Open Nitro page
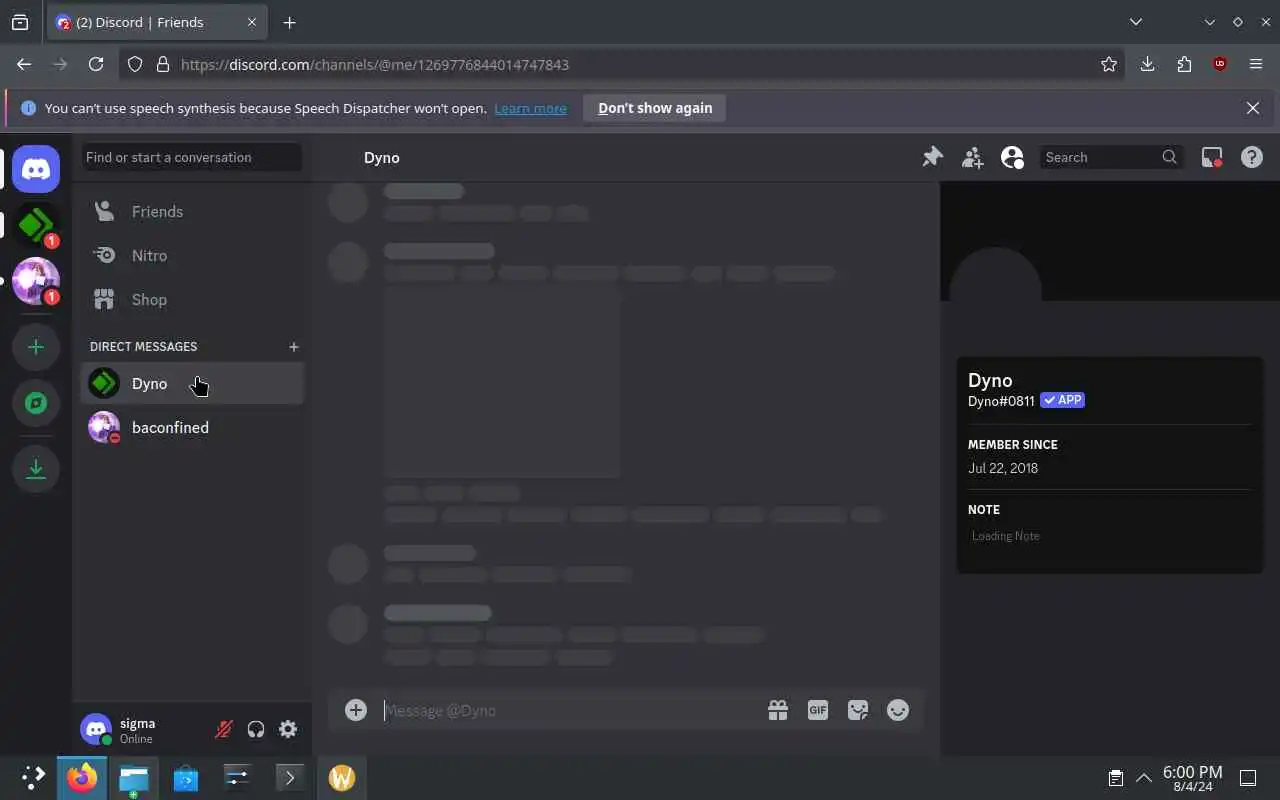Screen dimensions: 1280x800 pyautogui.click(x=192, y=255)
